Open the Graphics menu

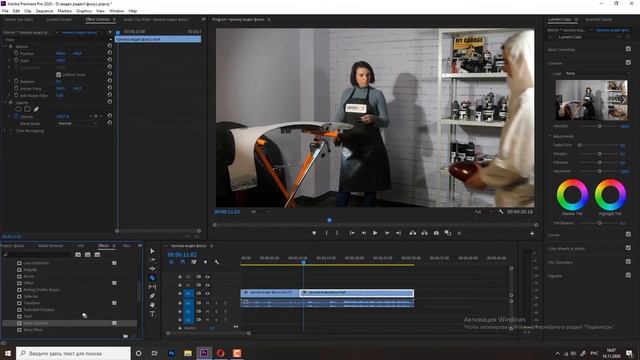point(84,11)
